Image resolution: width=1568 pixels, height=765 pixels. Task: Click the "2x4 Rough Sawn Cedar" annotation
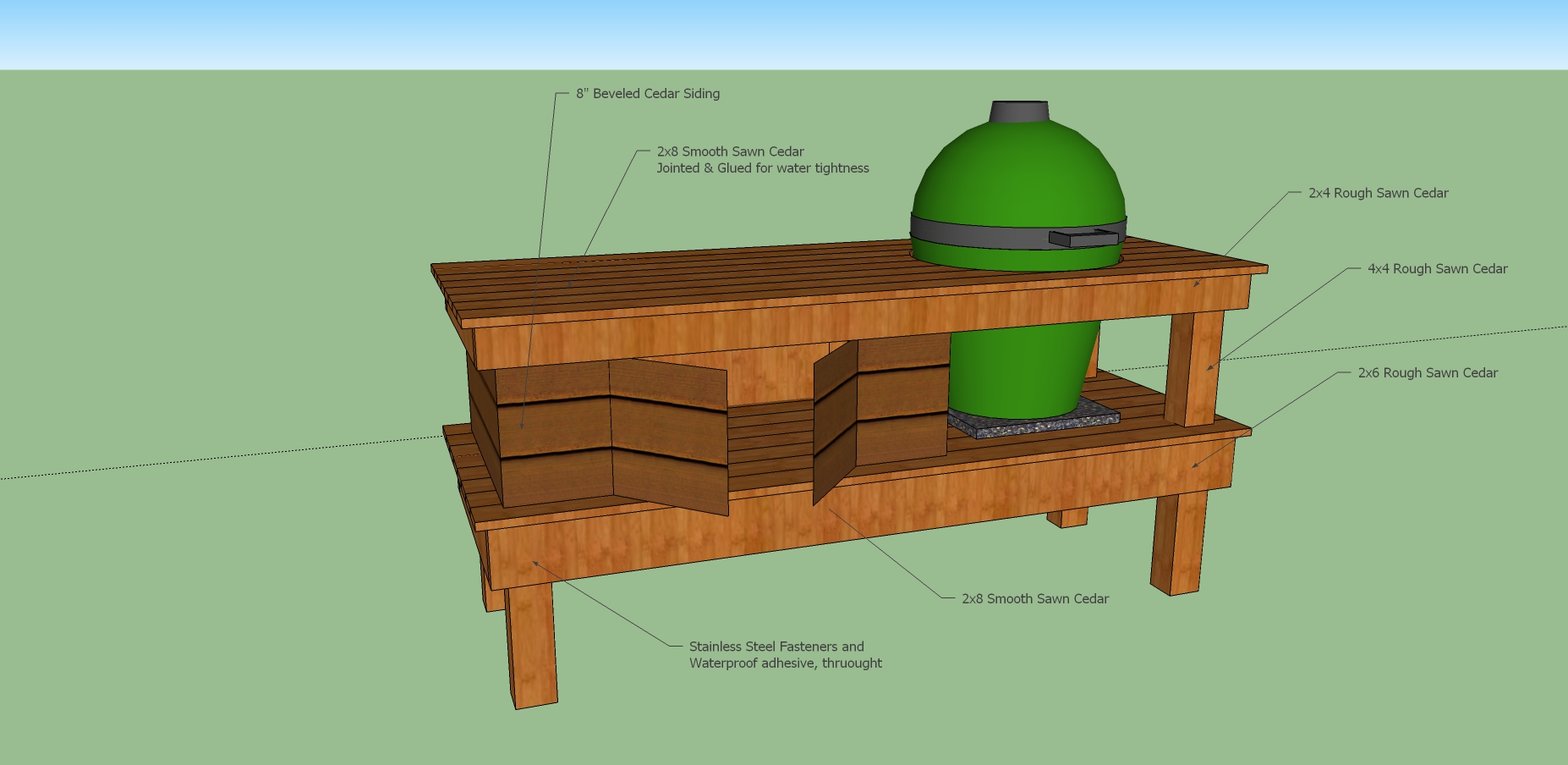pyautogui.click(x=1378, y=193)
